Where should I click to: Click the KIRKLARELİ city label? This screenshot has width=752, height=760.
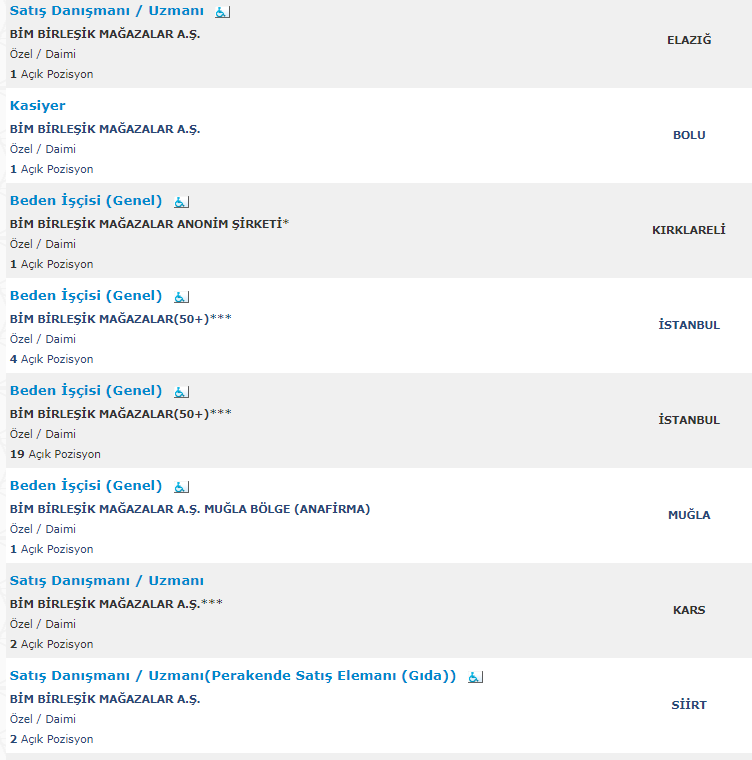[689, 230]
